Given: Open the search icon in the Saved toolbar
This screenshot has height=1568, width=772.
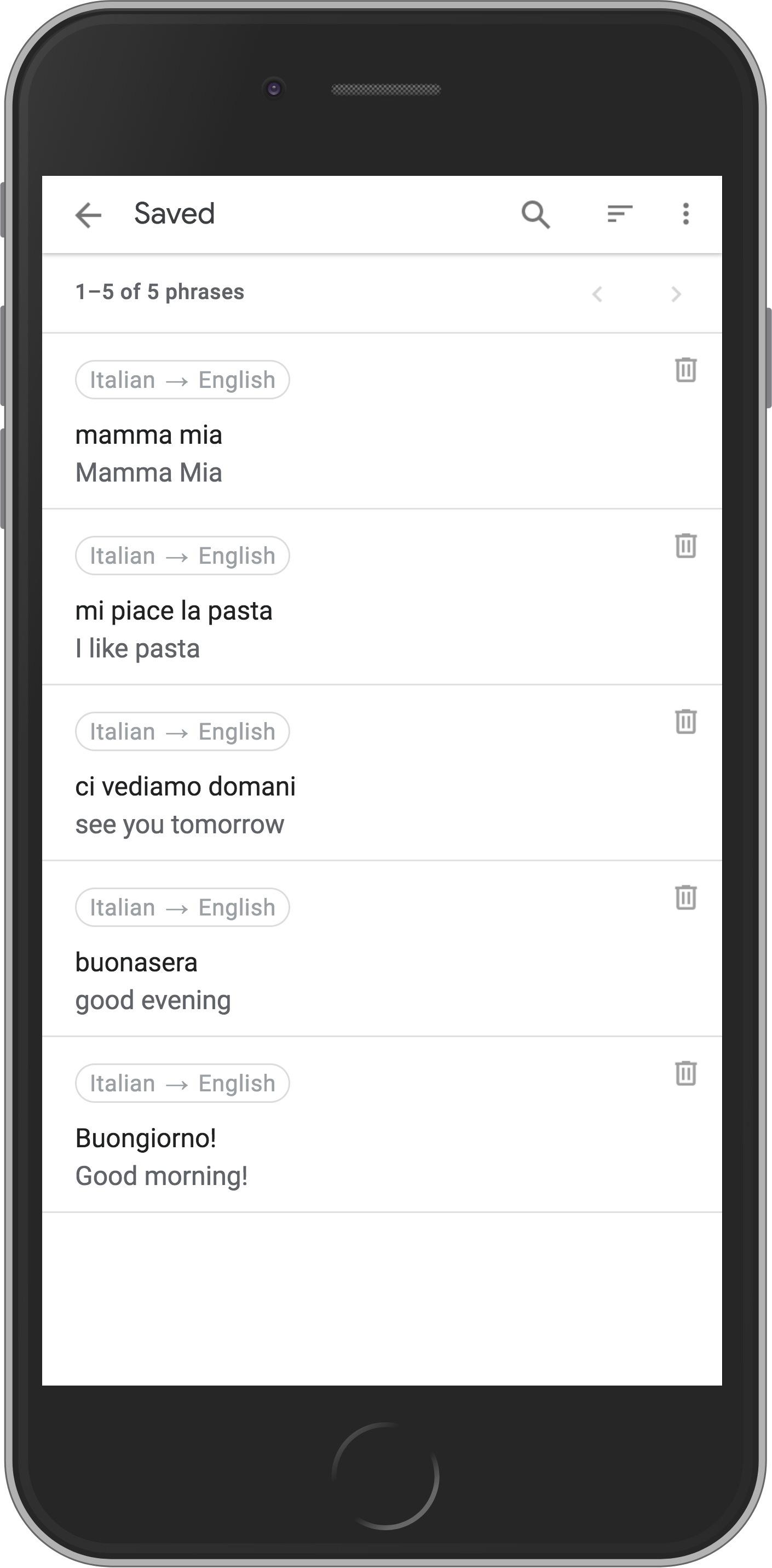Looking at the screenshot, I should (x=535, y=214).
